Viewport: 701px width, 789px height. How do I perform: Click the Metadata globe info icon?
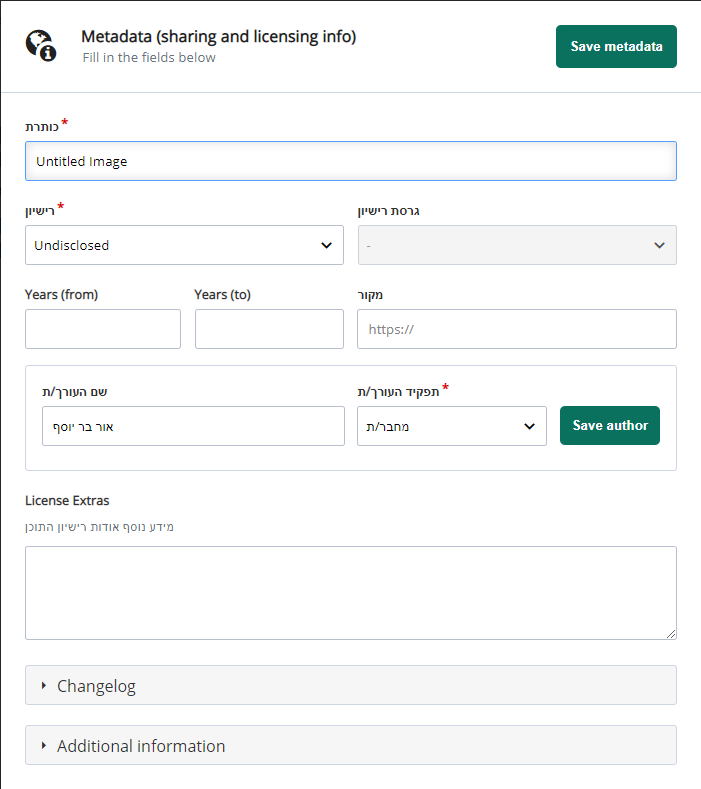click(40, 45)
